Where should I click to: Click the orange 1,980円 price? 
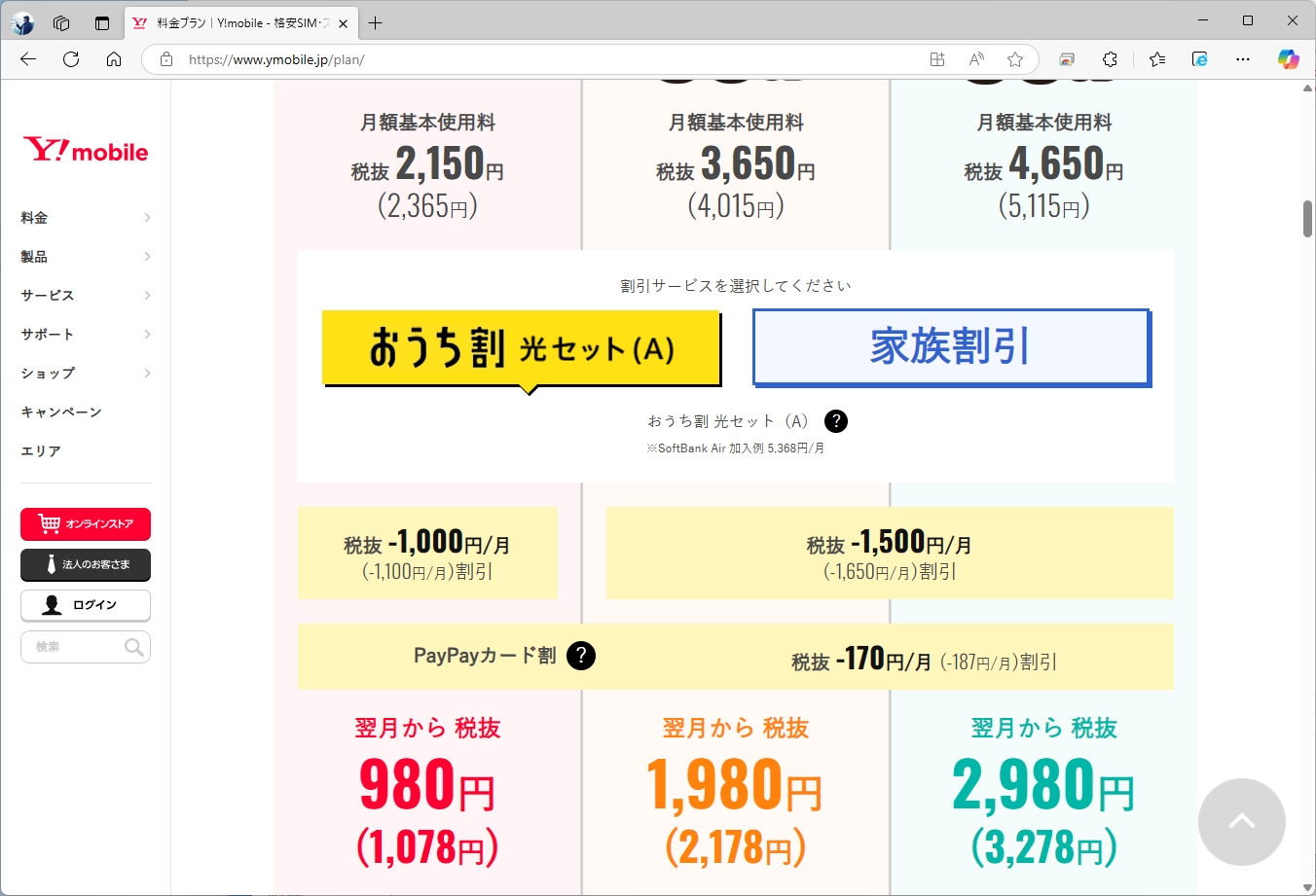point(735,785)
